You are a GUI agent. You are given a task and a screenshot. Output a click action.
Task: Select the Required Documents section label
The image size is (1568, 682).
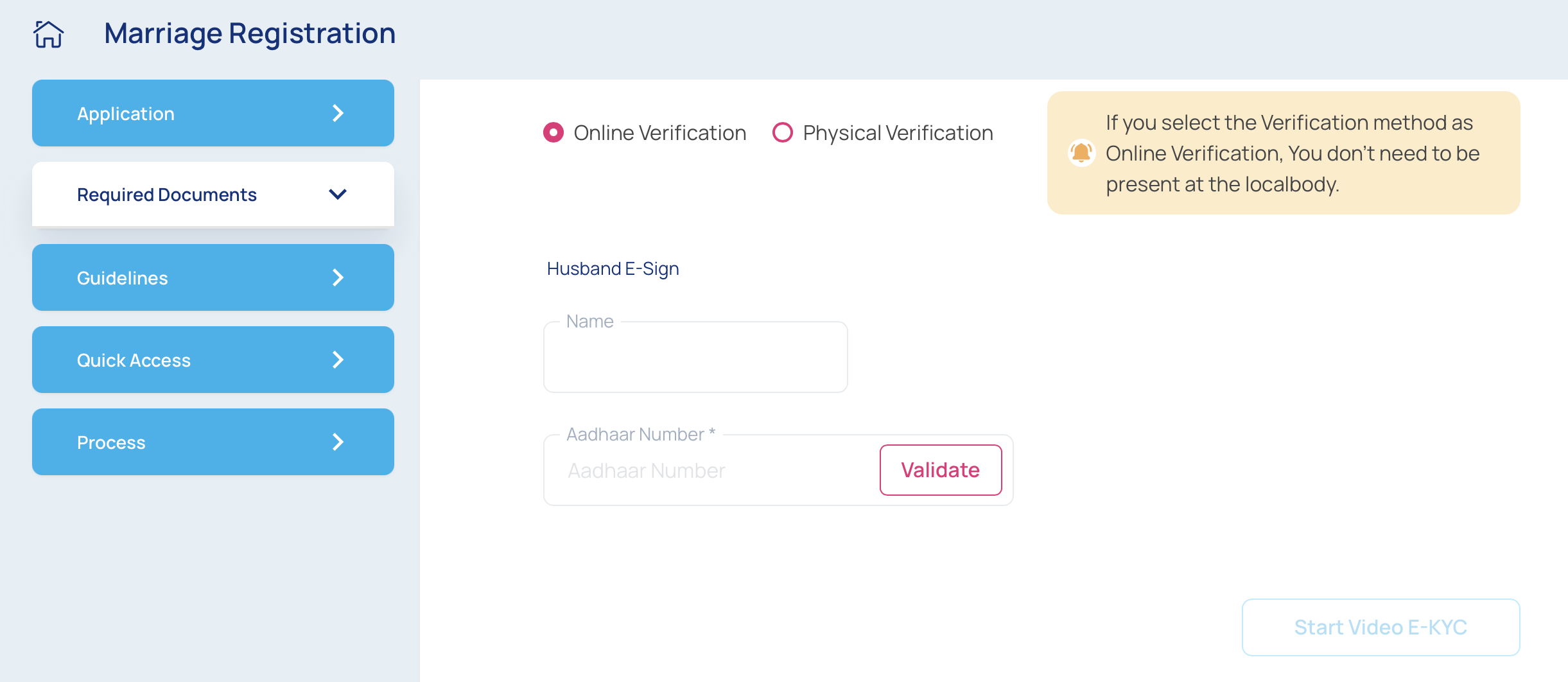pos(167,195)
